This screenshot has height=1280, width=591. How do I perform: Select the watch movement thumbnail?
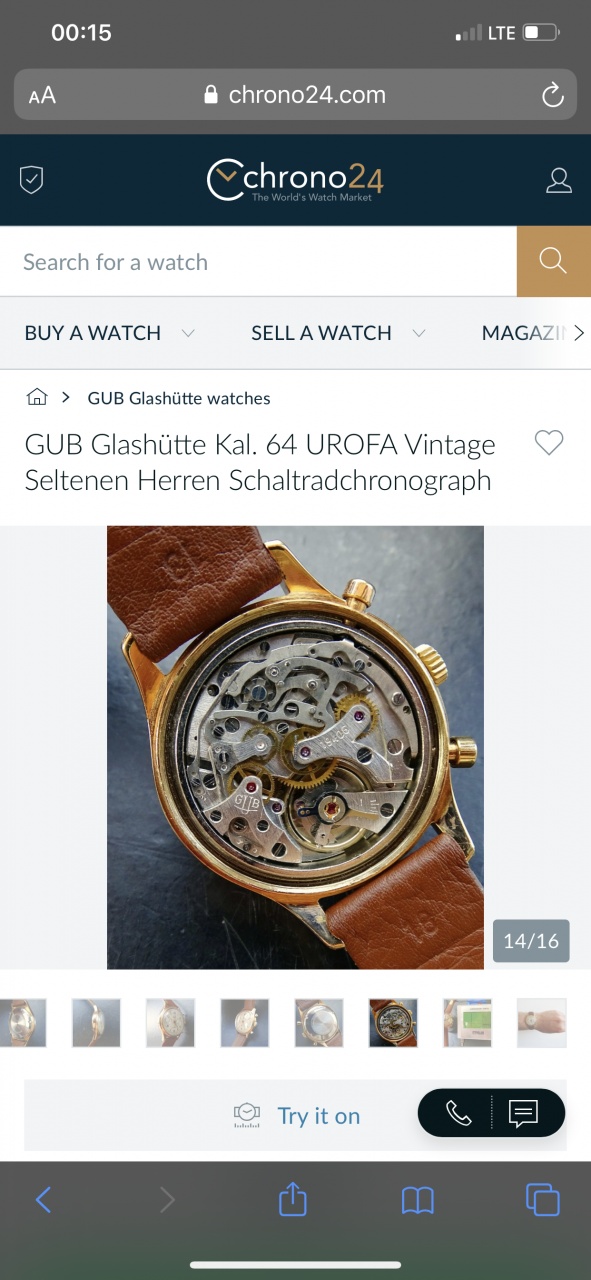coord(393,1022)
